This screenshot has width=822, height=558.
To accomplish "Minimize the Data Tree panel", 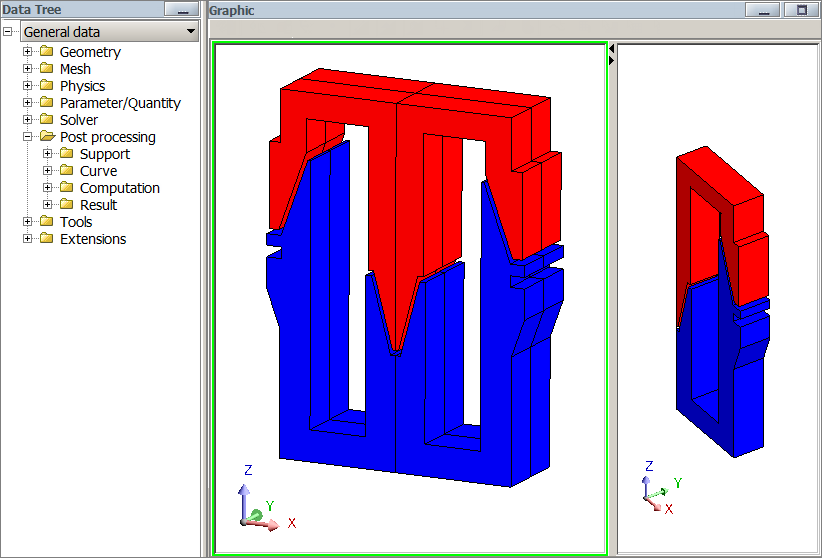I will coord(181,10).
